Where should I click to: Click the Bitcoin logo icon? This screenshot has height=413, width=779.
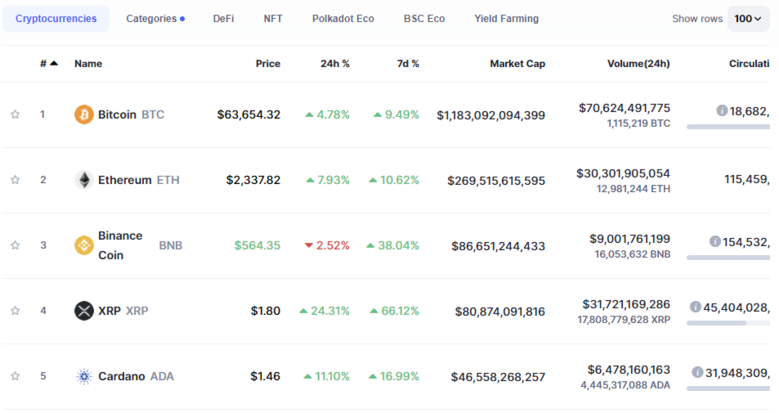[84, 114]
